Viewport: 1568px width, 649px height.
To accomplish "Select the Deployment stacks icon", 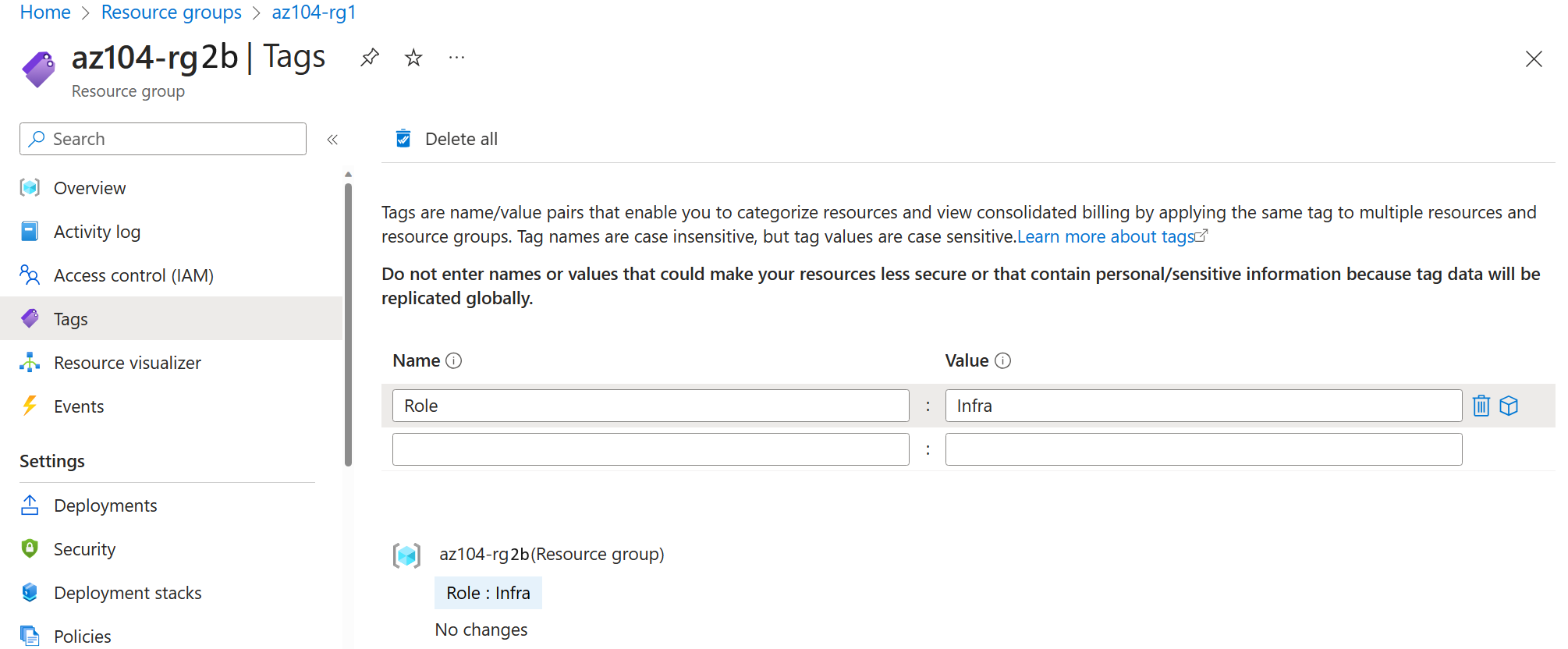I will (x=30, y=592).
